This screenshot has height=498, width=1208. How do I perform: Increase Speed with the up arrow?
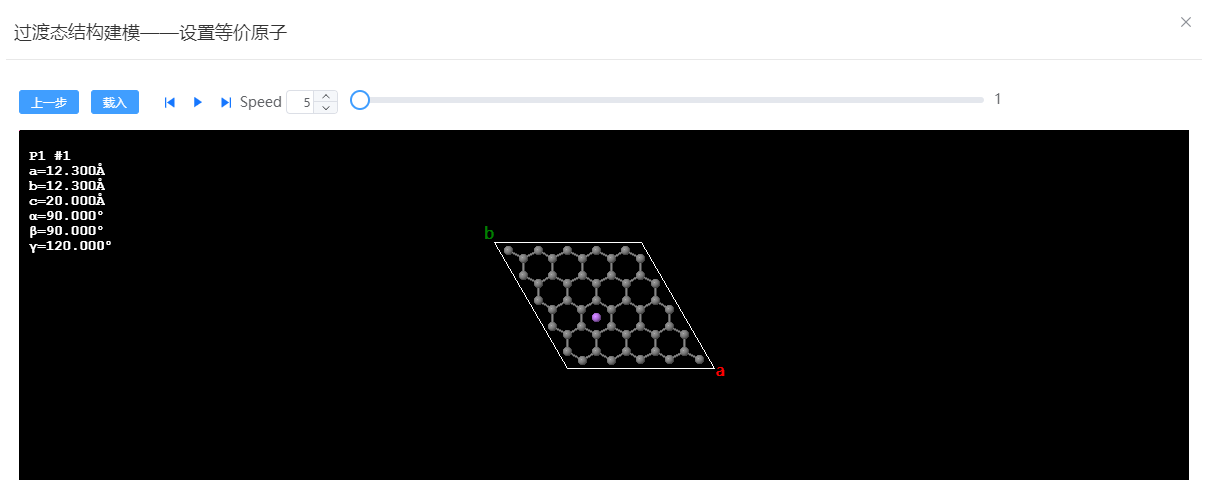pyautogui.click(x=326, y=97)
